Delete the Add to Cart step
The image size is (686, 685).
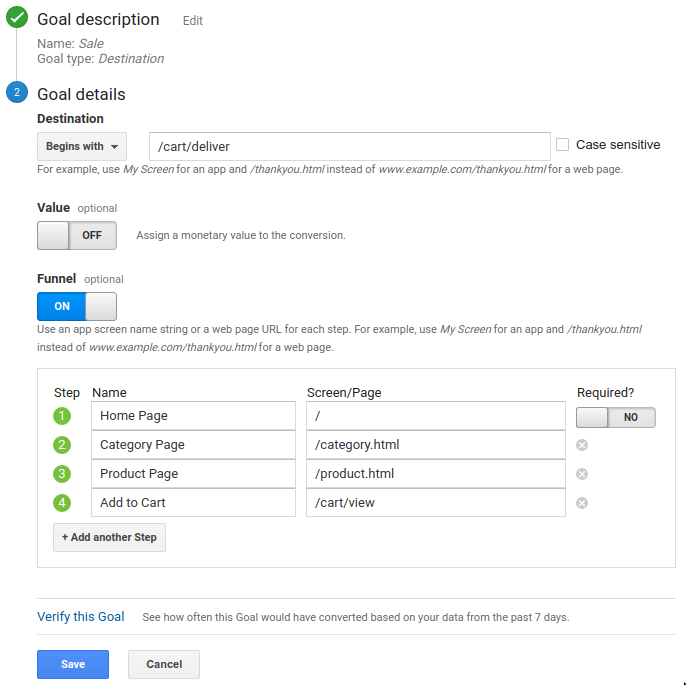[x=581, y=503]
